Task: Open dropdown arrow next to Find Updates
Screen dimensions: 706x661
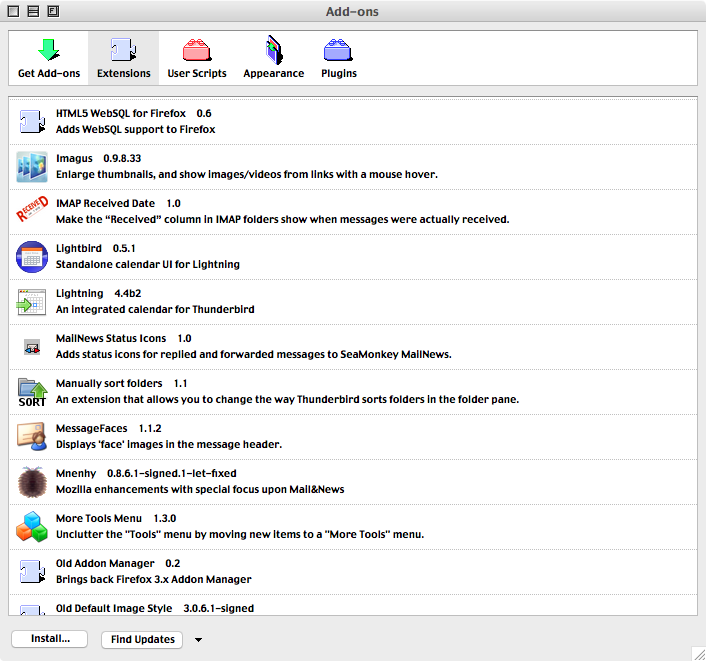Action: coord(198,640)
